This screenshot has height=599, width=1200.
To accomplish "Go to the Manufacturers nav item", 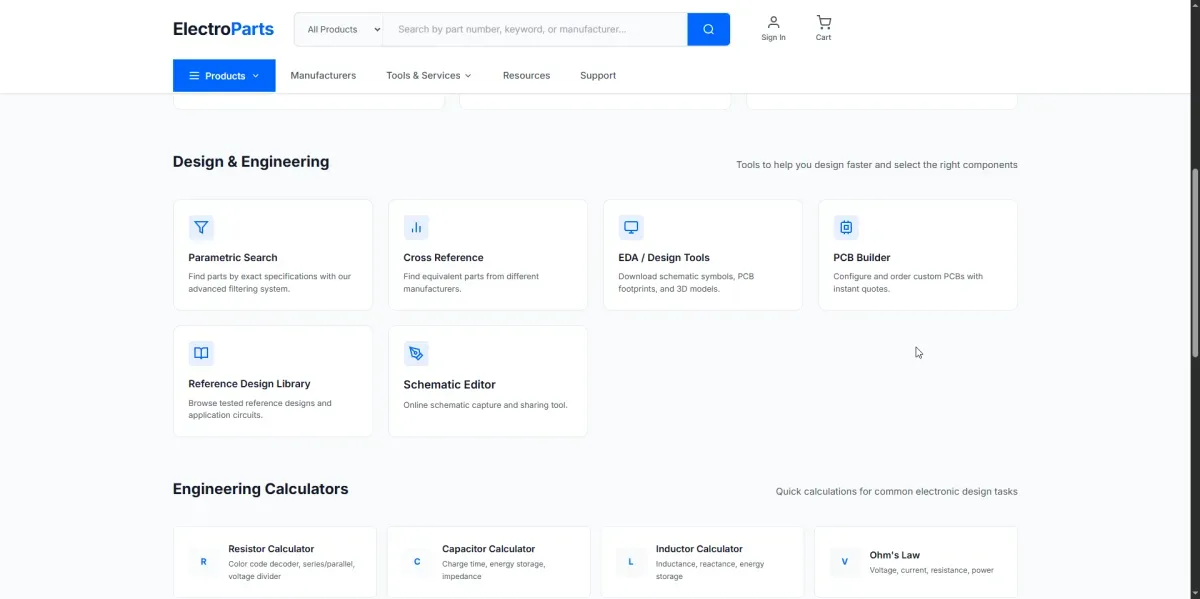I will (x=323, y=75).
